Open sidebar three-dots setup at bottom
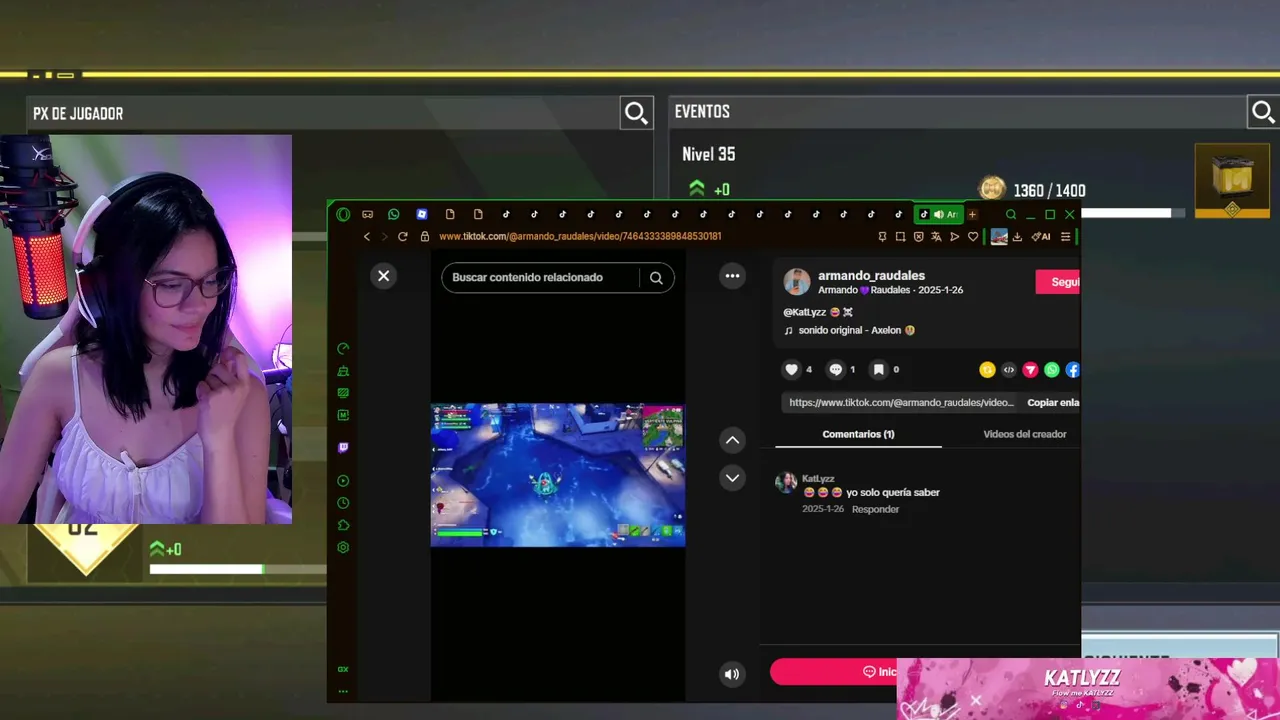This screenshot has height=720, width=1280. click(343, 691)
